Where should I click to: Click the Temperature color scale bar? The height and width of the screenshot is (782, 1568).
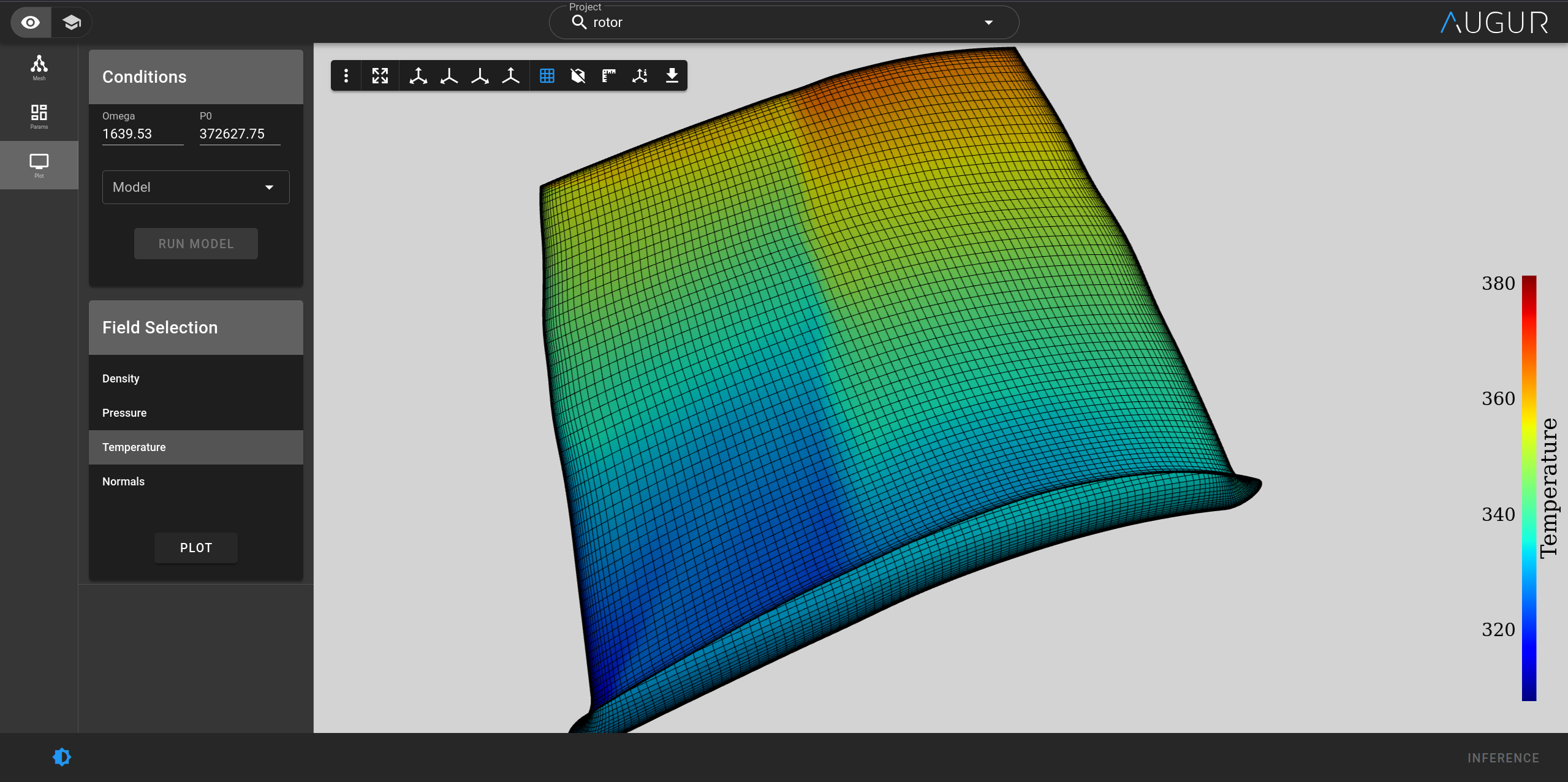(x=1528, y=488)
